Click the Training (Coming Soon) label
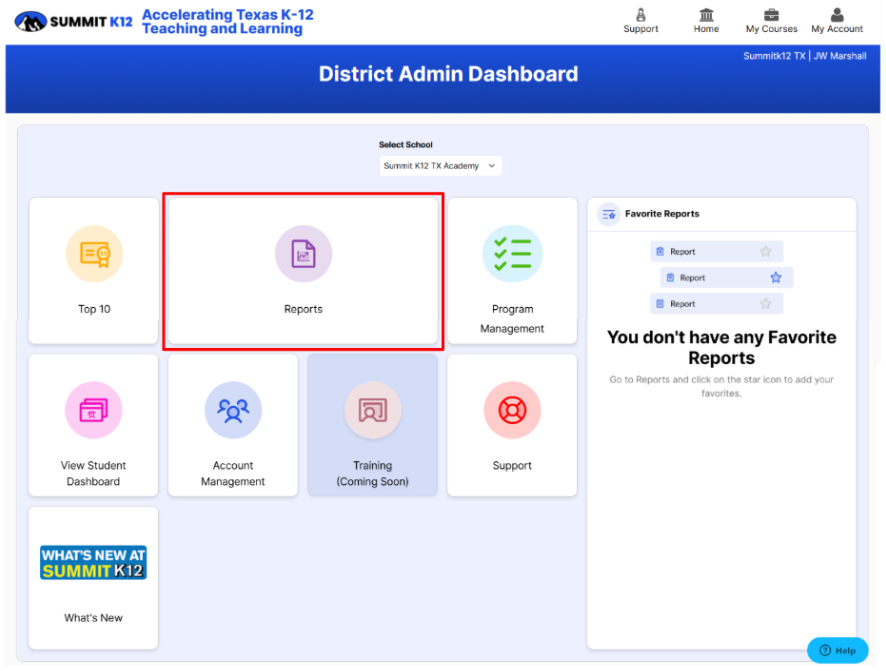886x671 pixels. 372,473
